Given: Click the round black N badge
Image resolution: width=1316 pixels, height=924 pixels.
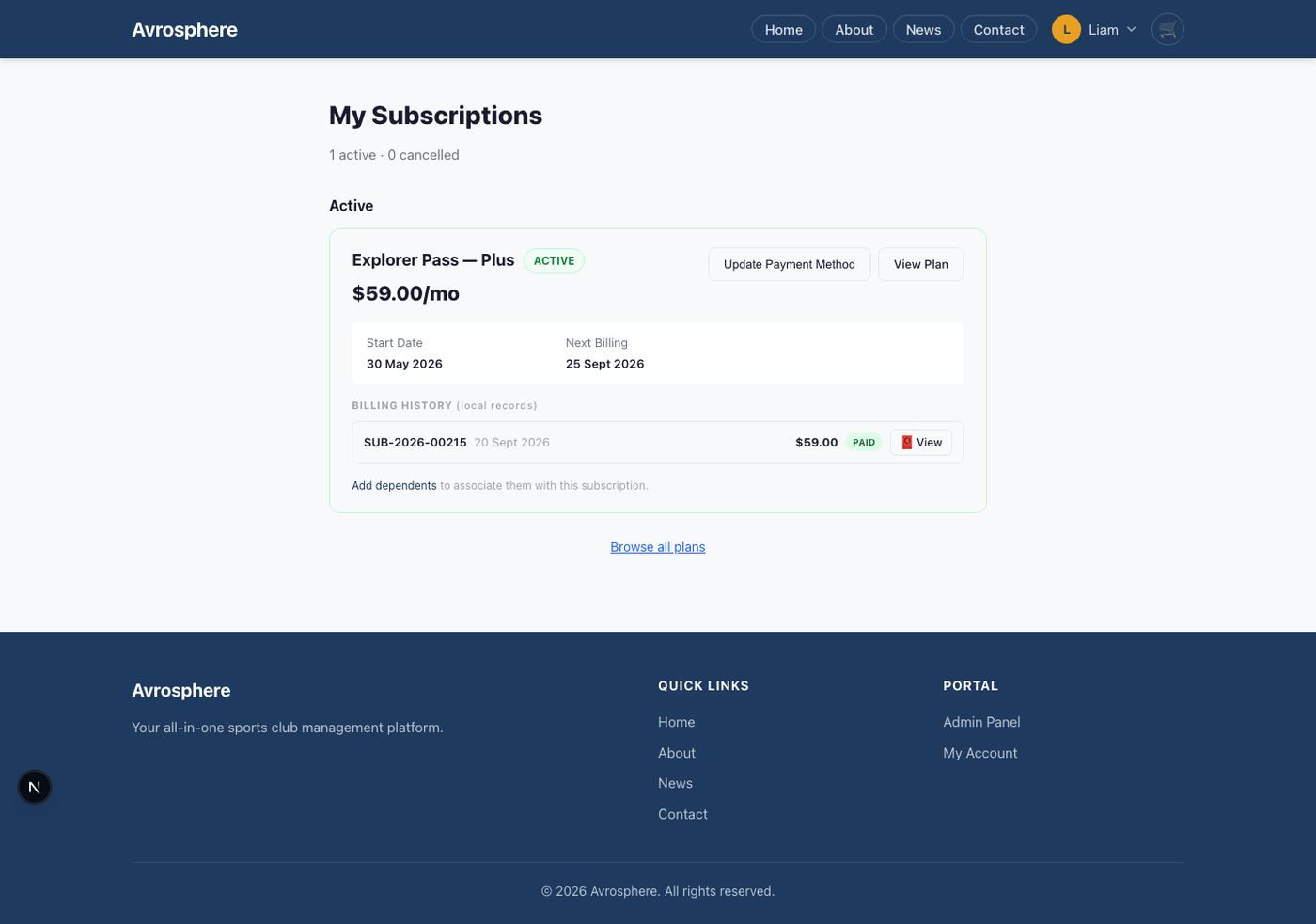Looking at the screenshot, I should click(x=35, y=787).
